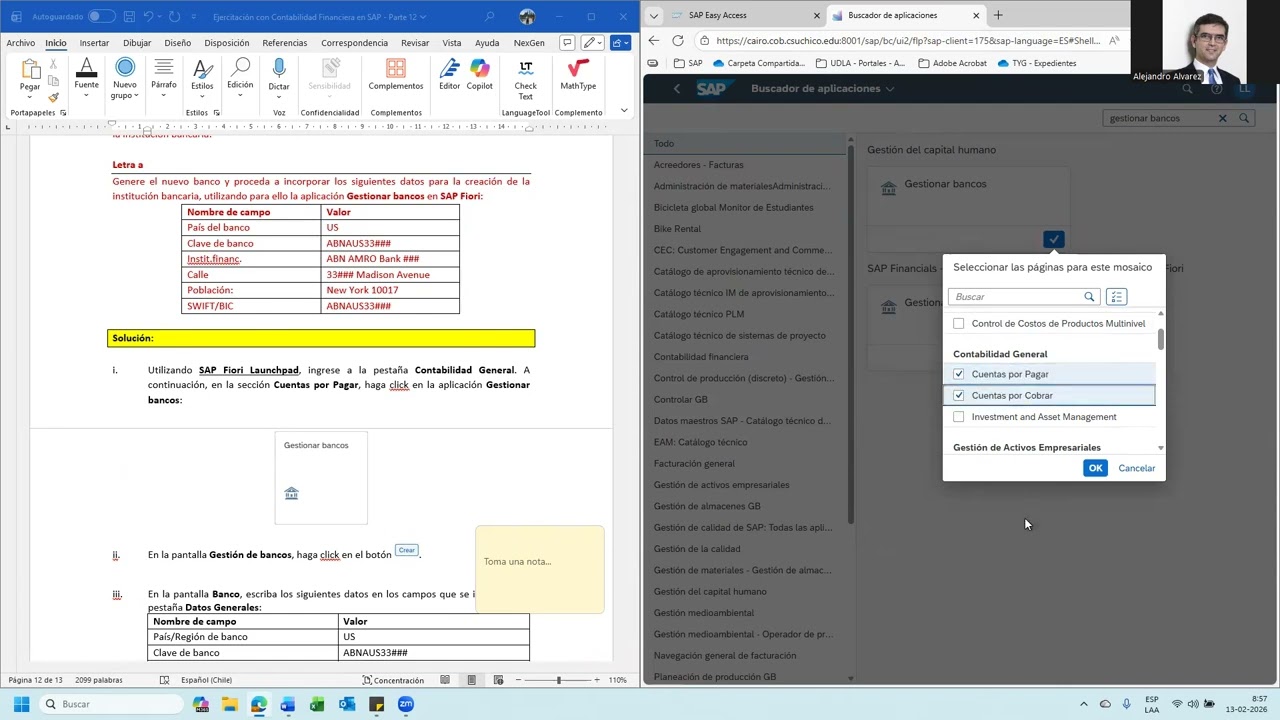This screenshot has width=1280, height=720.
Task: Undo last action in Word
Action: [x=149, y=17]
